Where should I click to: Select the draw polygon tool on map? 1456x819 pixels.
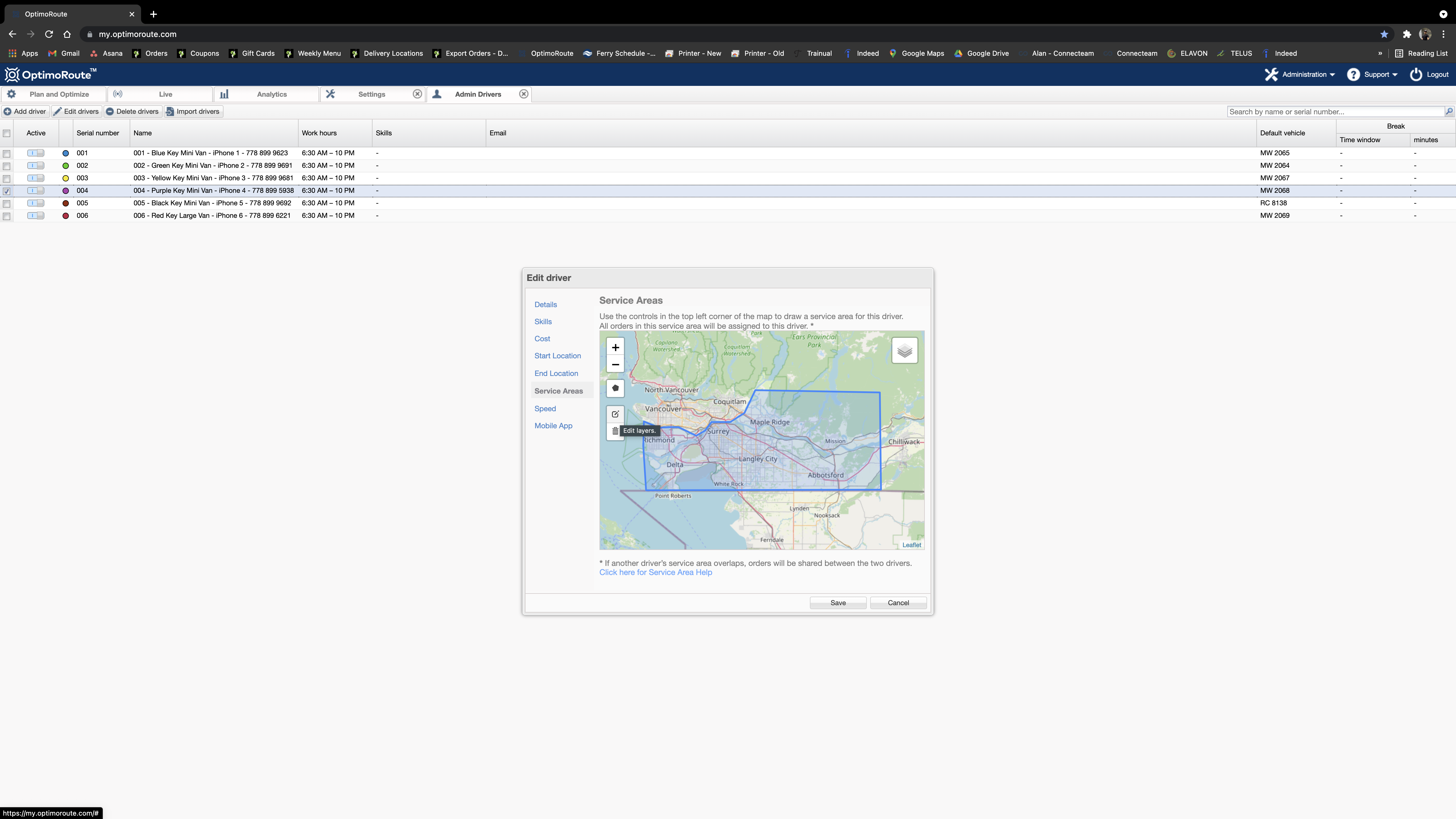(615, 388)
